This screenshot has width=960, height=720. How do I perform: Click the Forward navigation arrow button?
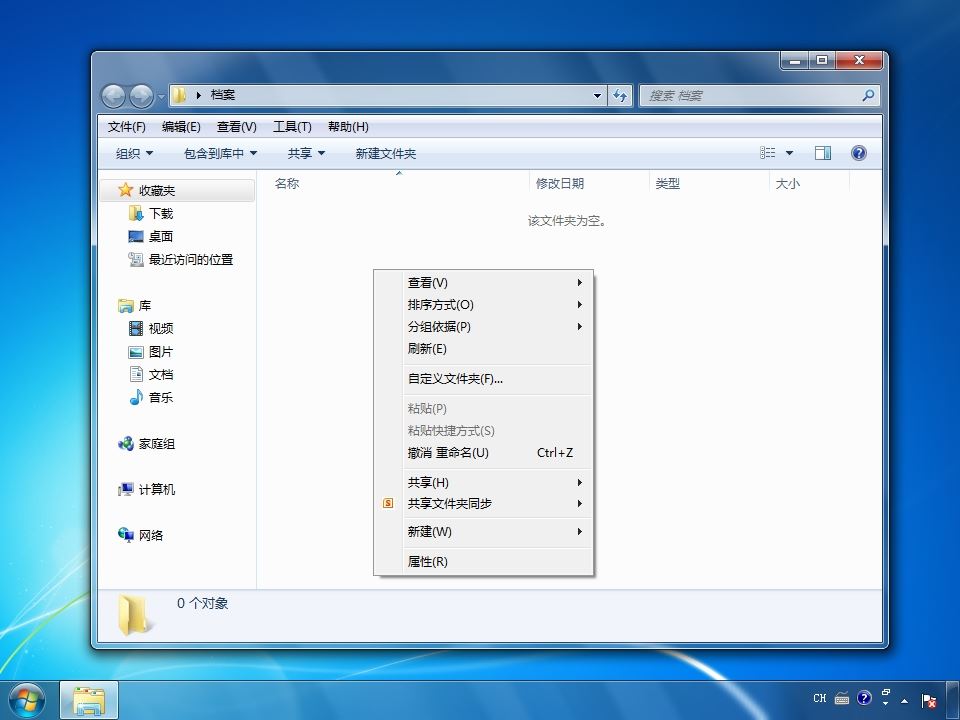pyautogui.click(x=141, y=96)
